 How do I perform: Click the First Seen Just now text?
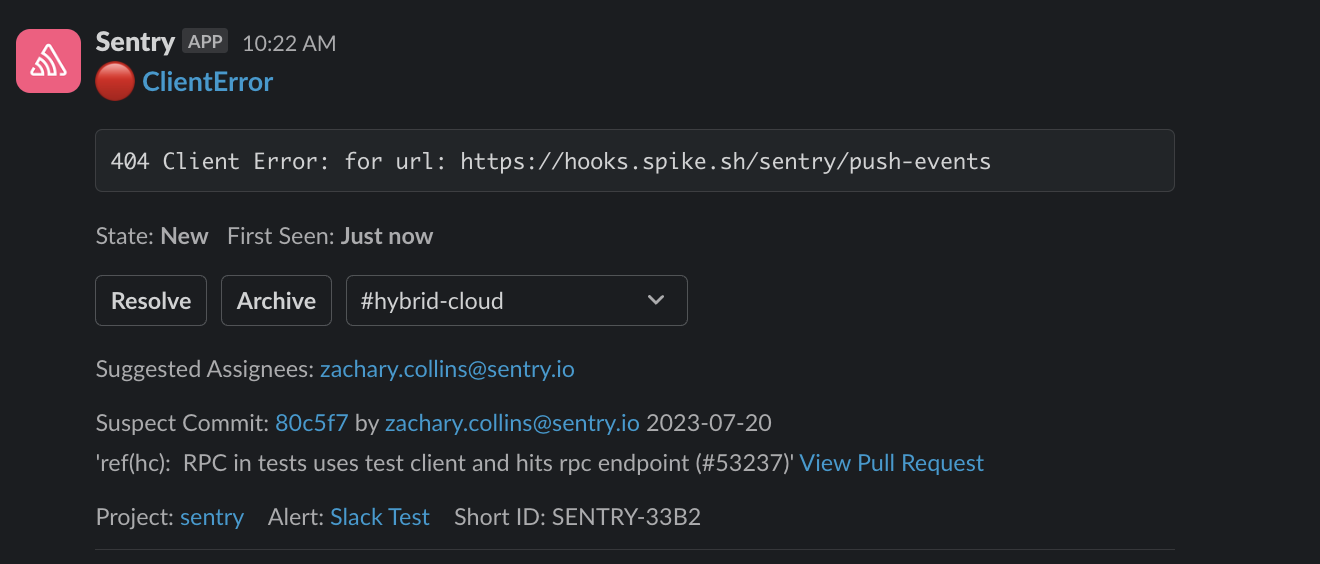point(330,236)
